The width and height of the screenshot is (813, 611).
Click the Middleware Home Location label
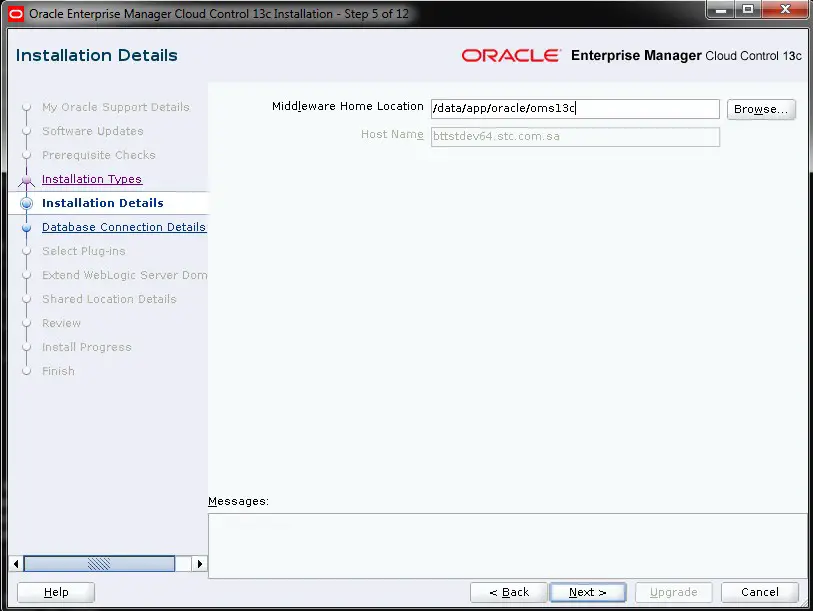347,106
